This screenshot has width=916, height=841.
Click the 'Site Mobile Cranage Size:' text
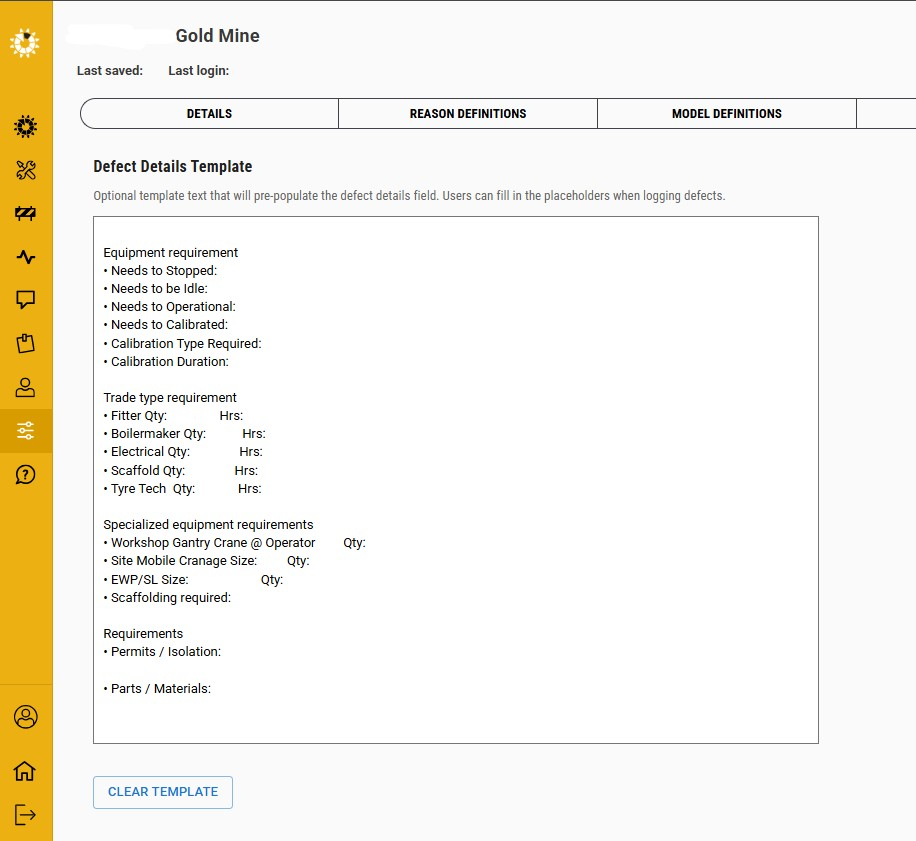click(184, 561)
